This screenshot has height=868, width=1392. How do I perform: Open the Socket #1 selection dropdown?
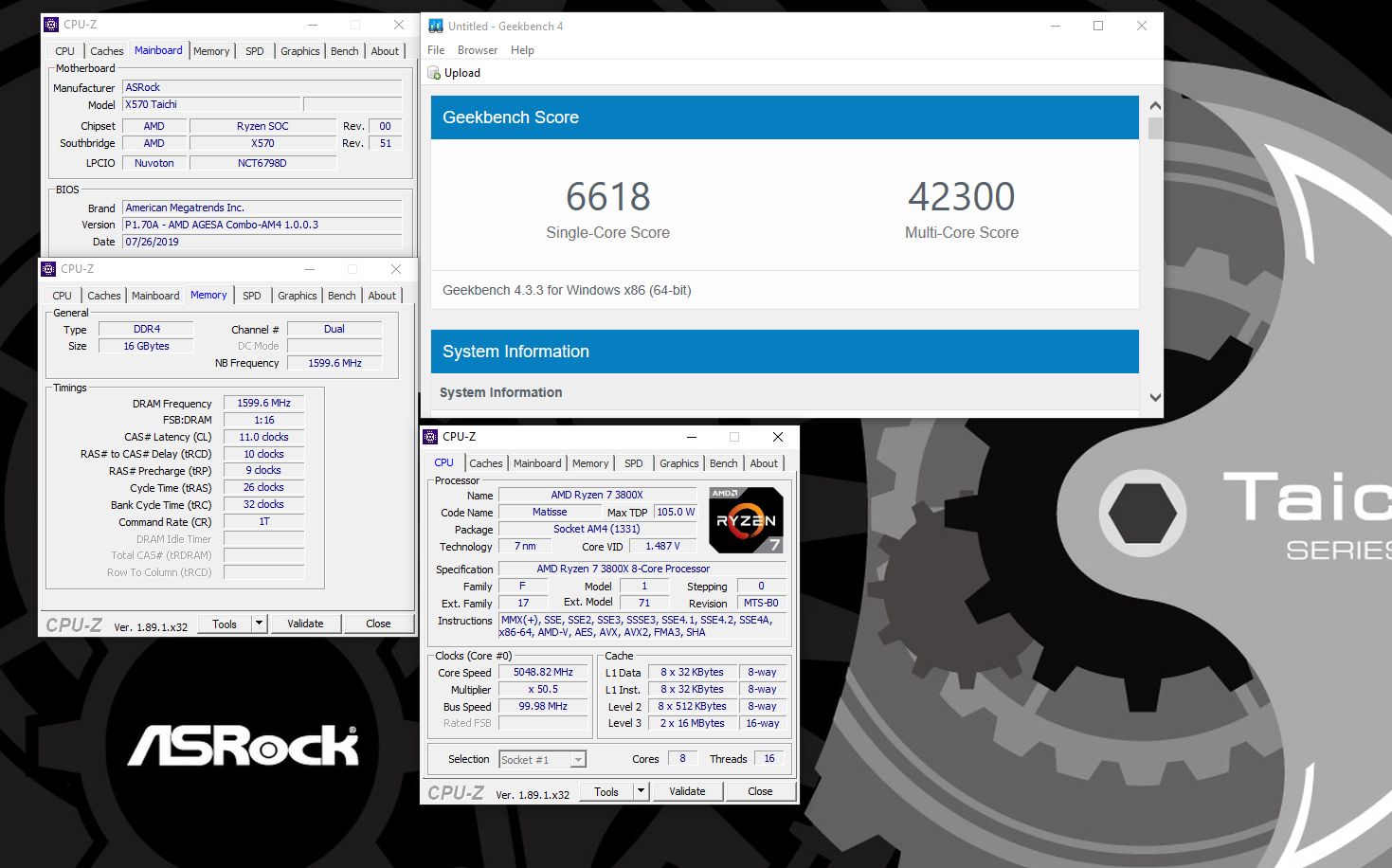tap(543, 759)
